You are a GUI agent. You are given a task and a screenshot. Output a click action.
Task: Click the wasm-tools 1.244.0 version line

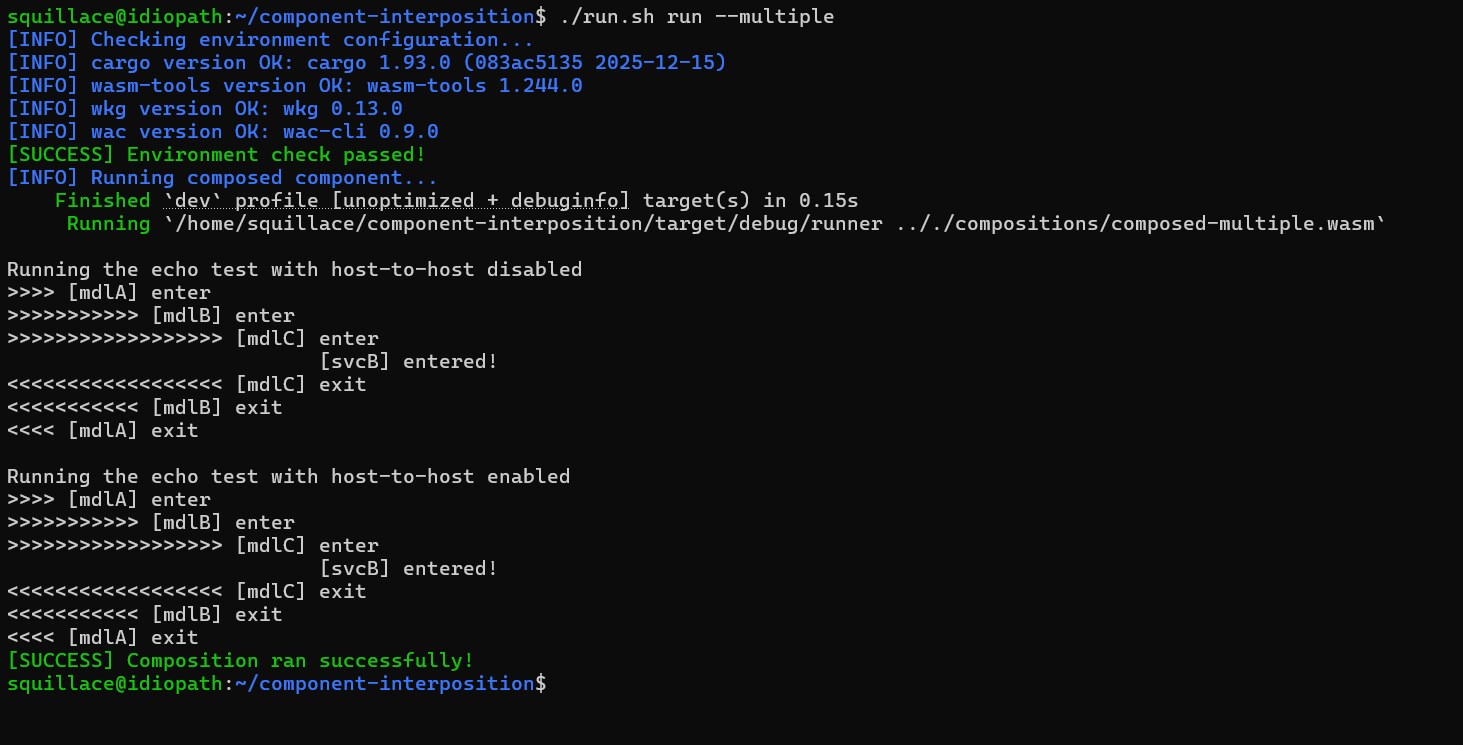(294, 85)
